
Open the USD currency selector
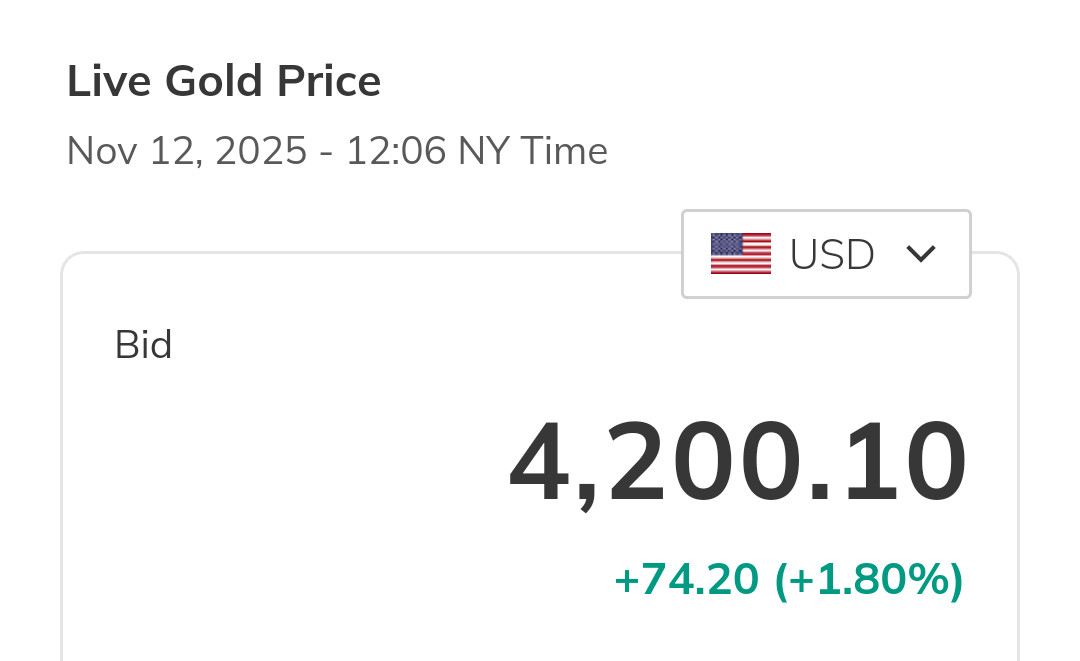point(826,254)
